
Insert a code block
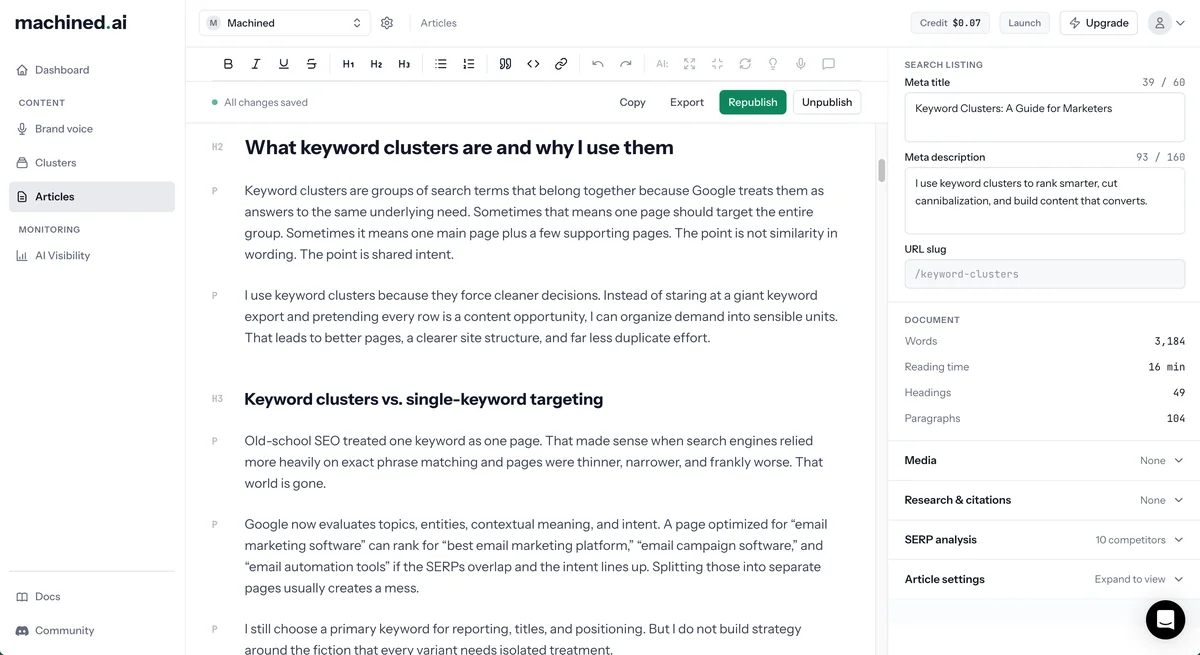[x=533, y=64]
